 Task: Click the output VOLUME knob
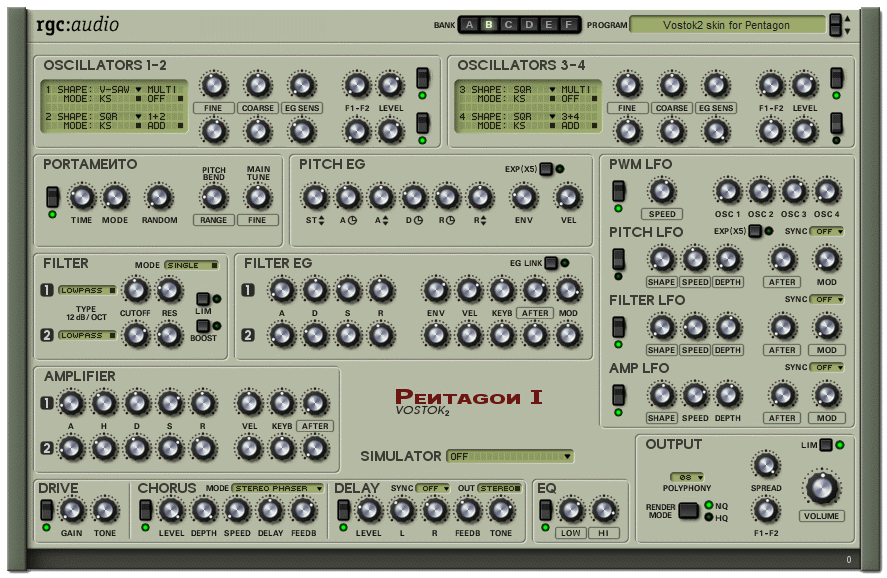(821, 489)
